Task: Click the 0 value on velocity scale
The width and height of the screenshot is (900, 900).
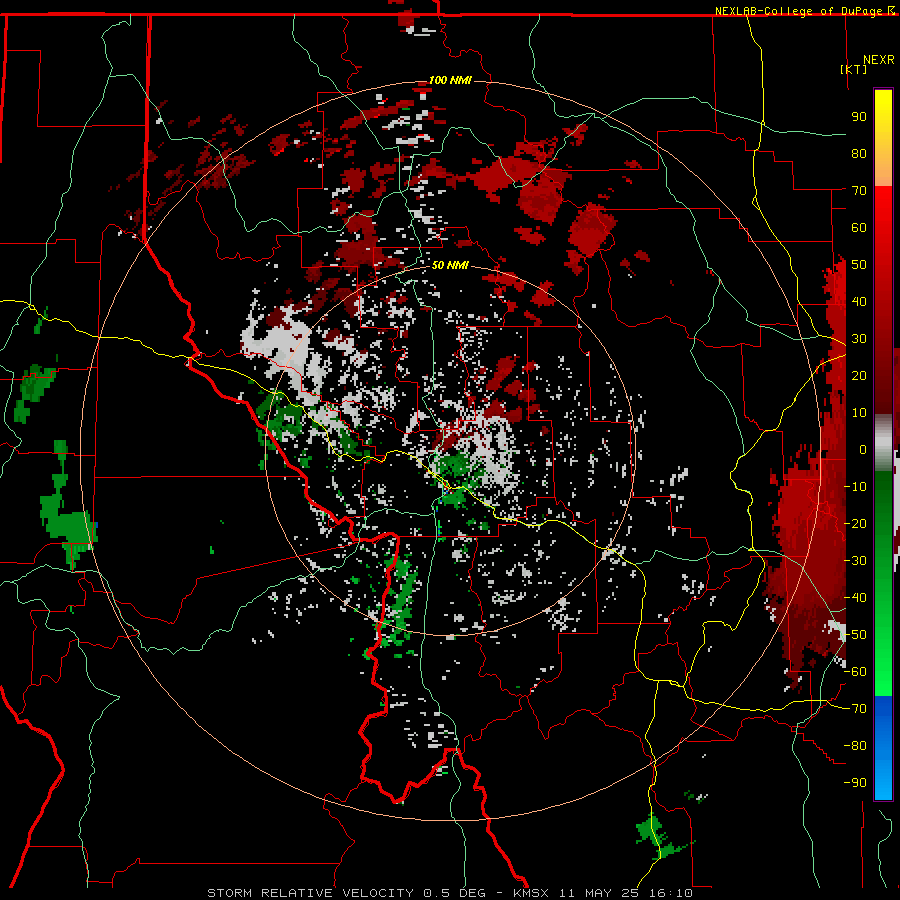Action: point(863,449)
